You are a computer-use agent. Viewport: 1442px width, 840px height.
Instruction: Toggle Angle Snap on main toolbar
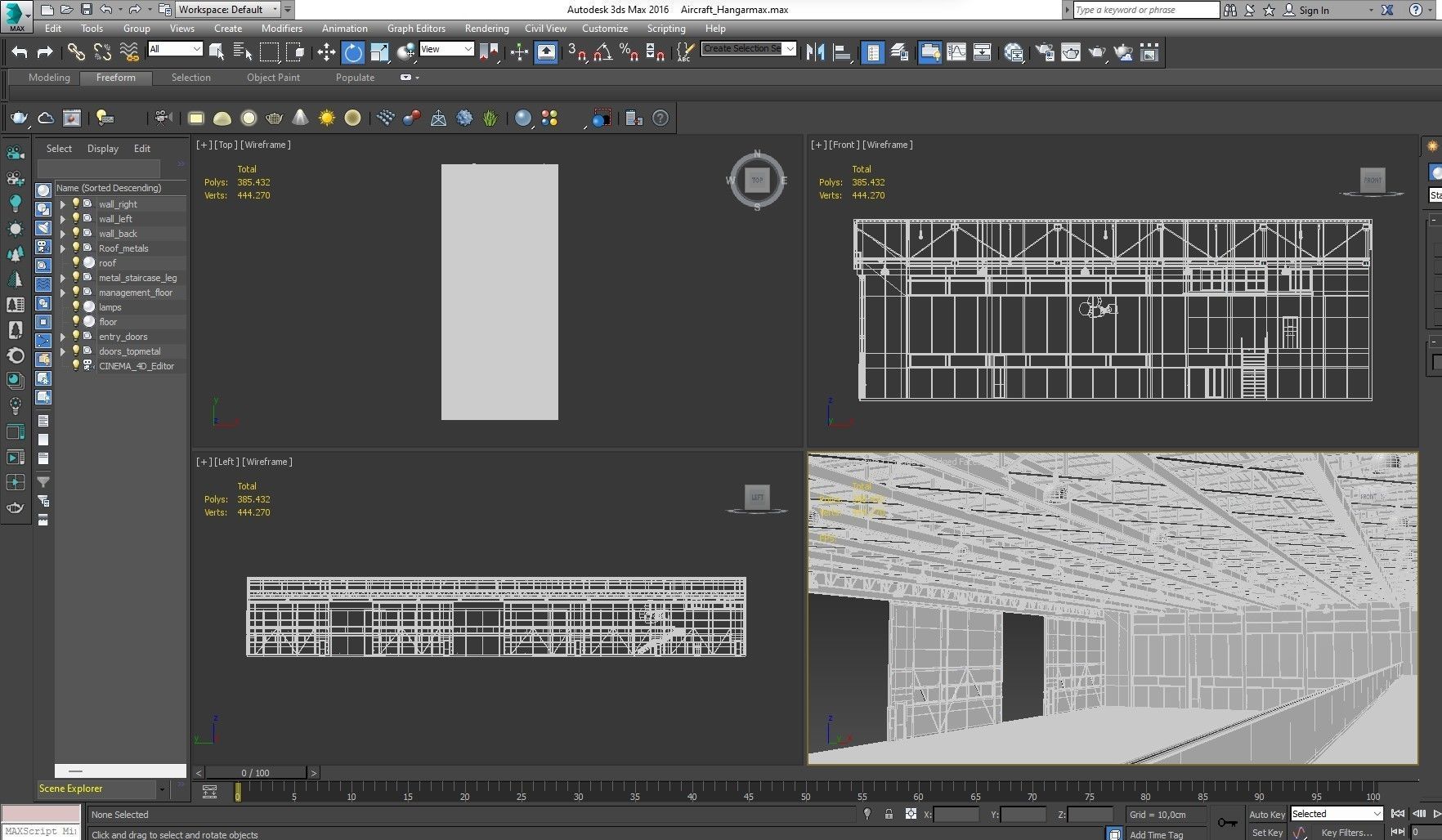coord(603,53)
